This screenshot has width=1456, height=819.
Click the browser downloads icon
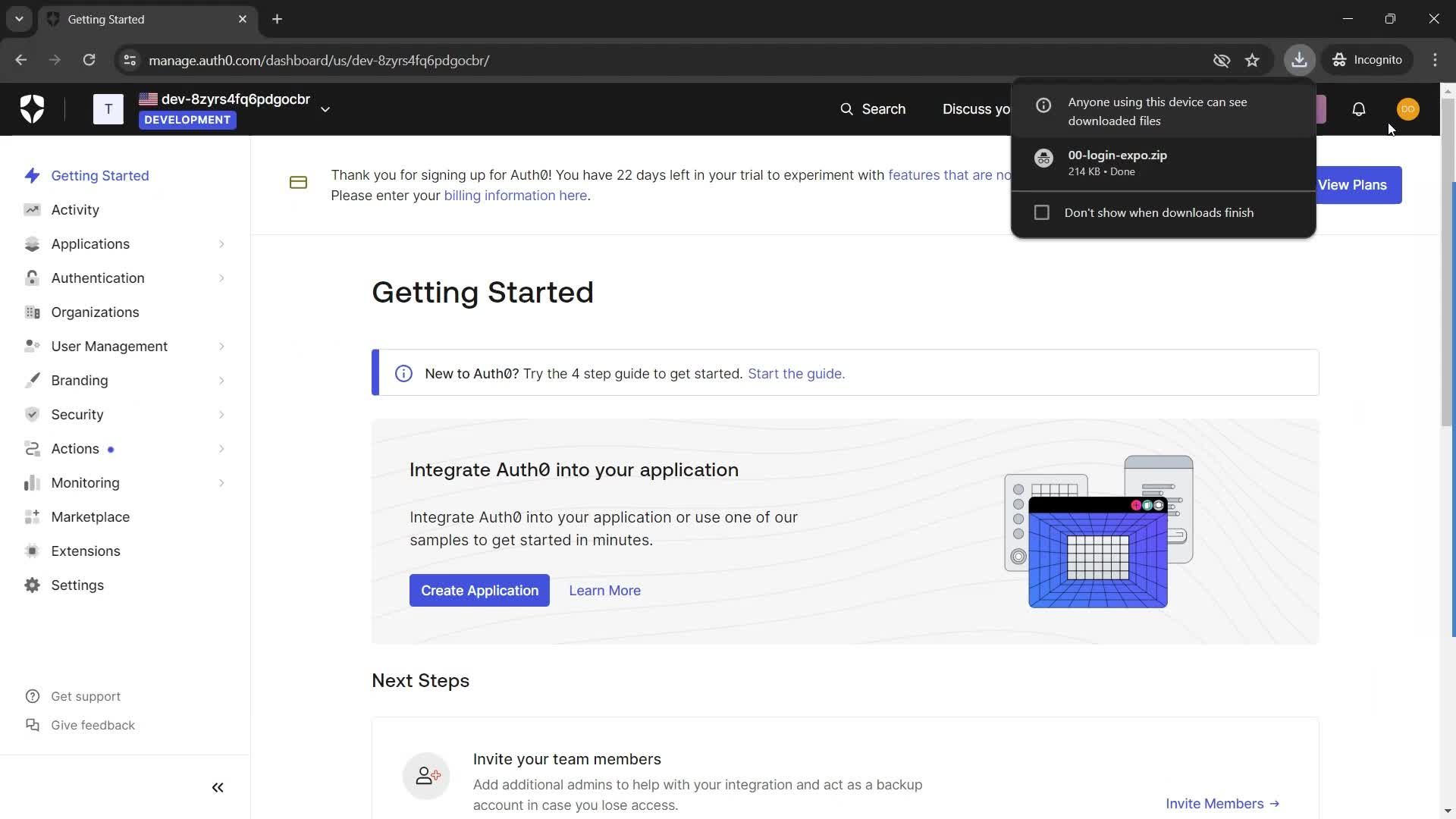pos(1299,60)
